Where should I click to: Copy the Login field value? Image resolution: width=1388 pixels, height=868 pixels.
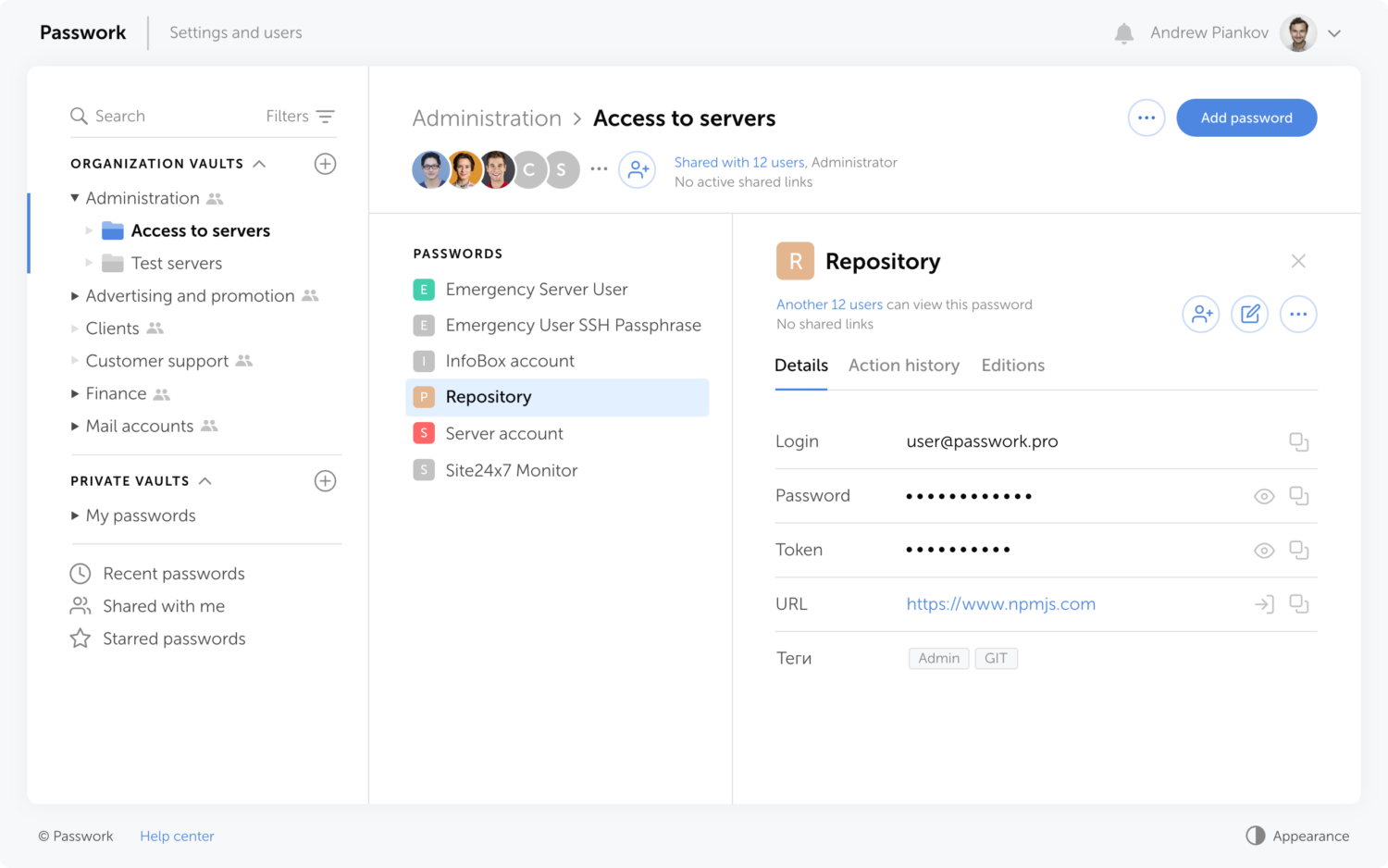(x=1298, y=442)
